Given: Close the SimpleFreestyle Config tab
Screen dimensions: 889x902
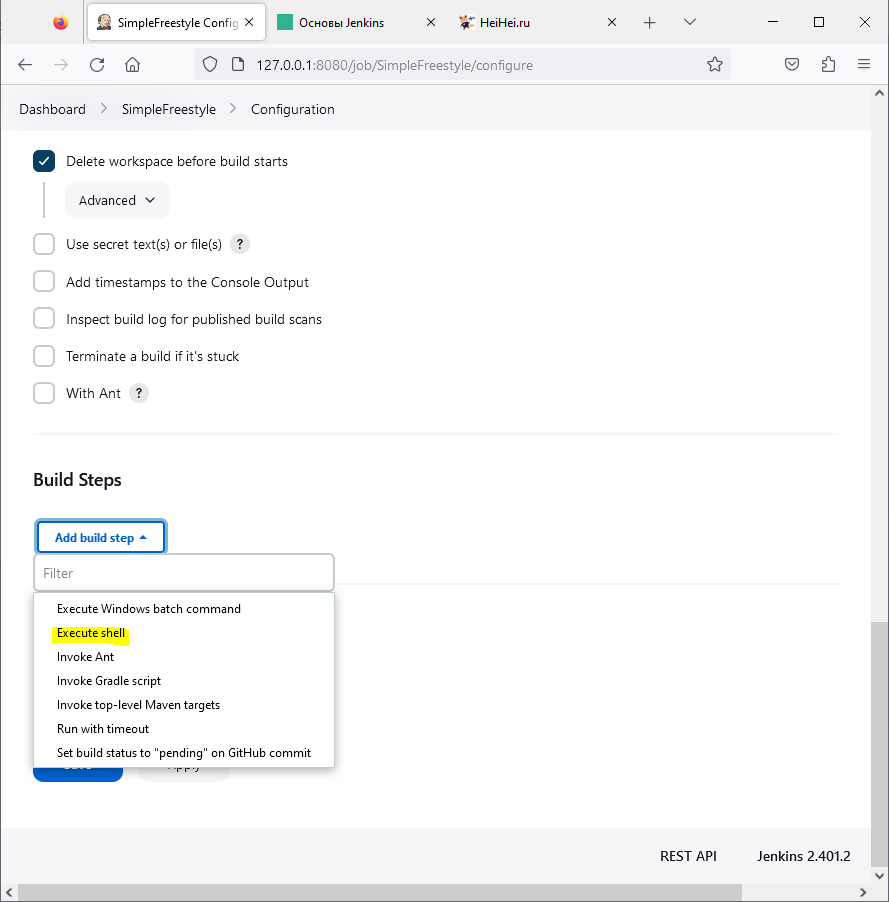Looking at the screenshot, I should pyautogui.click(x=249, y=22).
